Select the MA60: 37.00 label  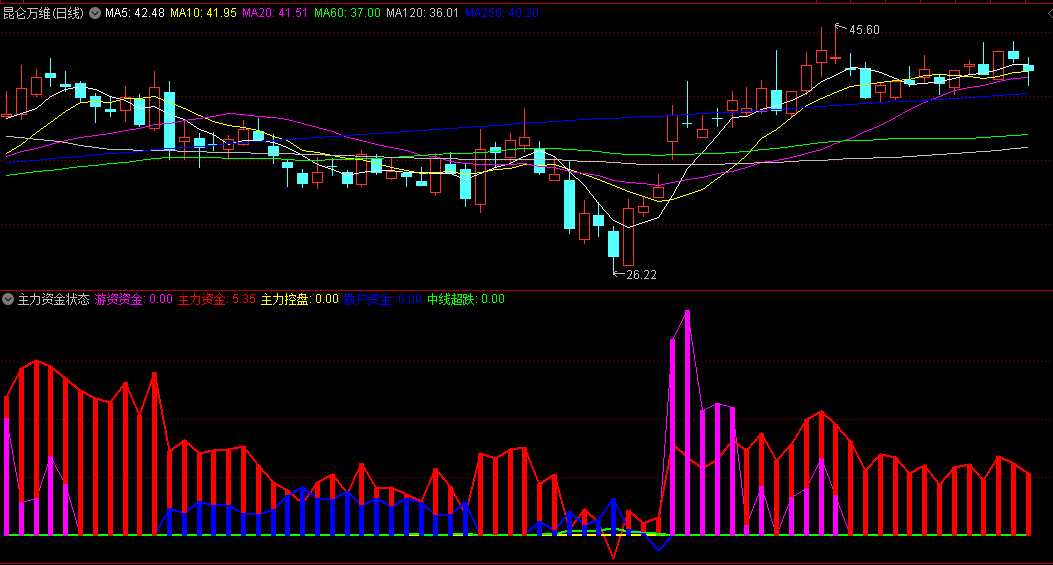[347, 13]
